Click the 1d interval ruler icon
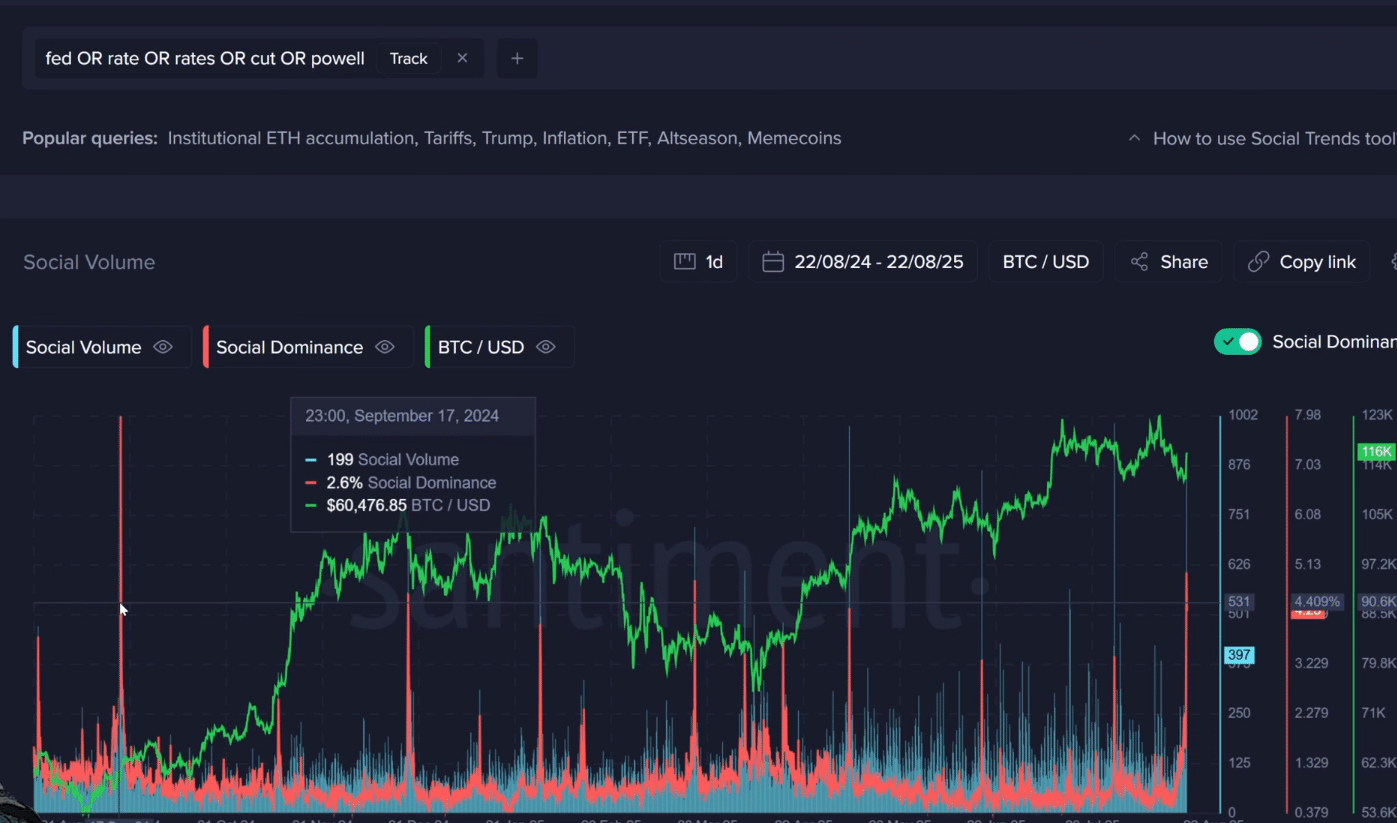1397x823 pixels. click(x=685, y=262)
